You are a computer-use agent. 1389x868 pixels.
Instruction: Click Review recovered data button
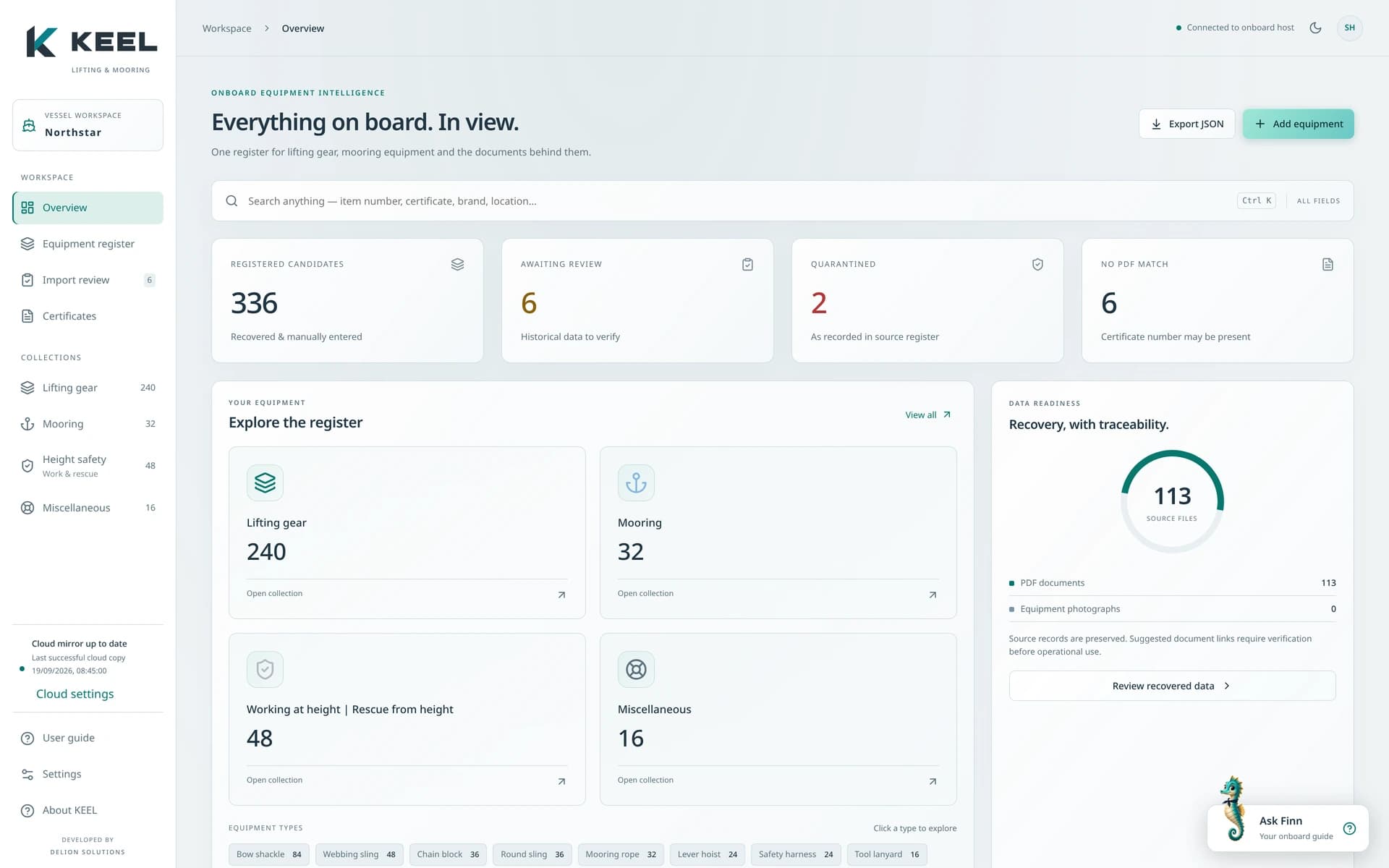[1172, 686]
